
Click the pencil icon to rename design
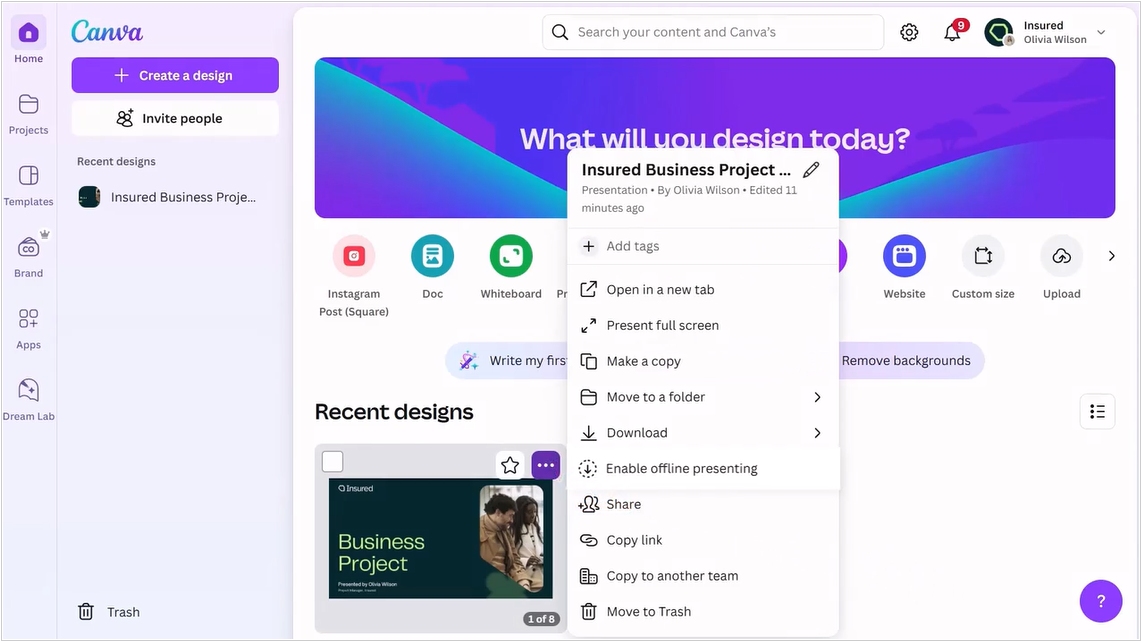pos(811,170)
